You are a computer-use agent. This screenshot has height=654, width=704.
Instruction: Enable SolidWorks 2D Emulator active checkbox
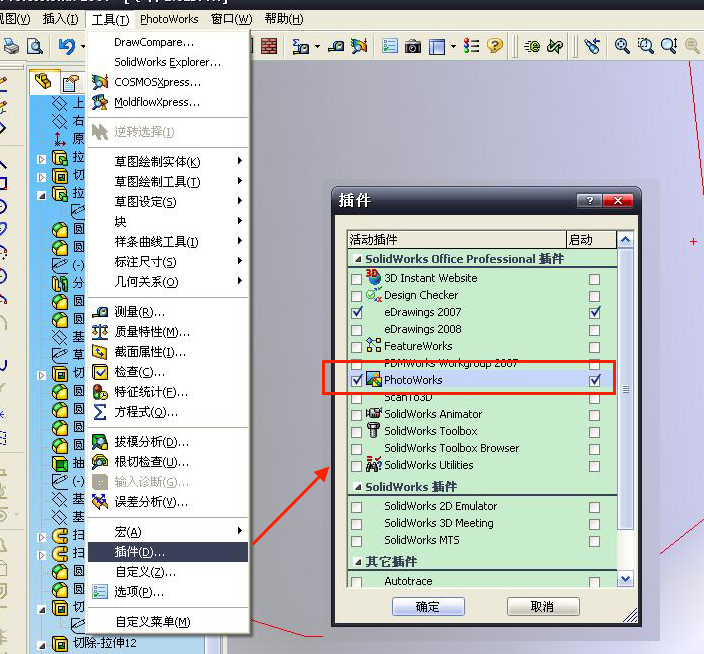(356, 507)
